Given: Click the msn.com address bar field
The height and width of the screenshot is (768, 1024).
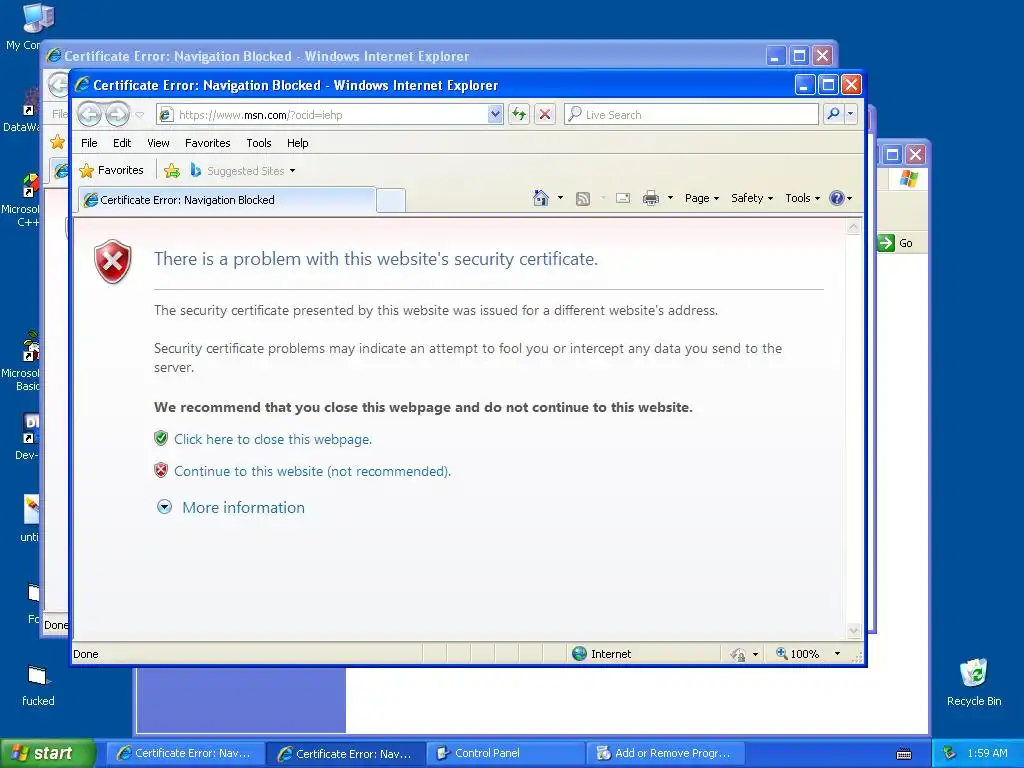Looking at the screenshot, I should 322,115.
